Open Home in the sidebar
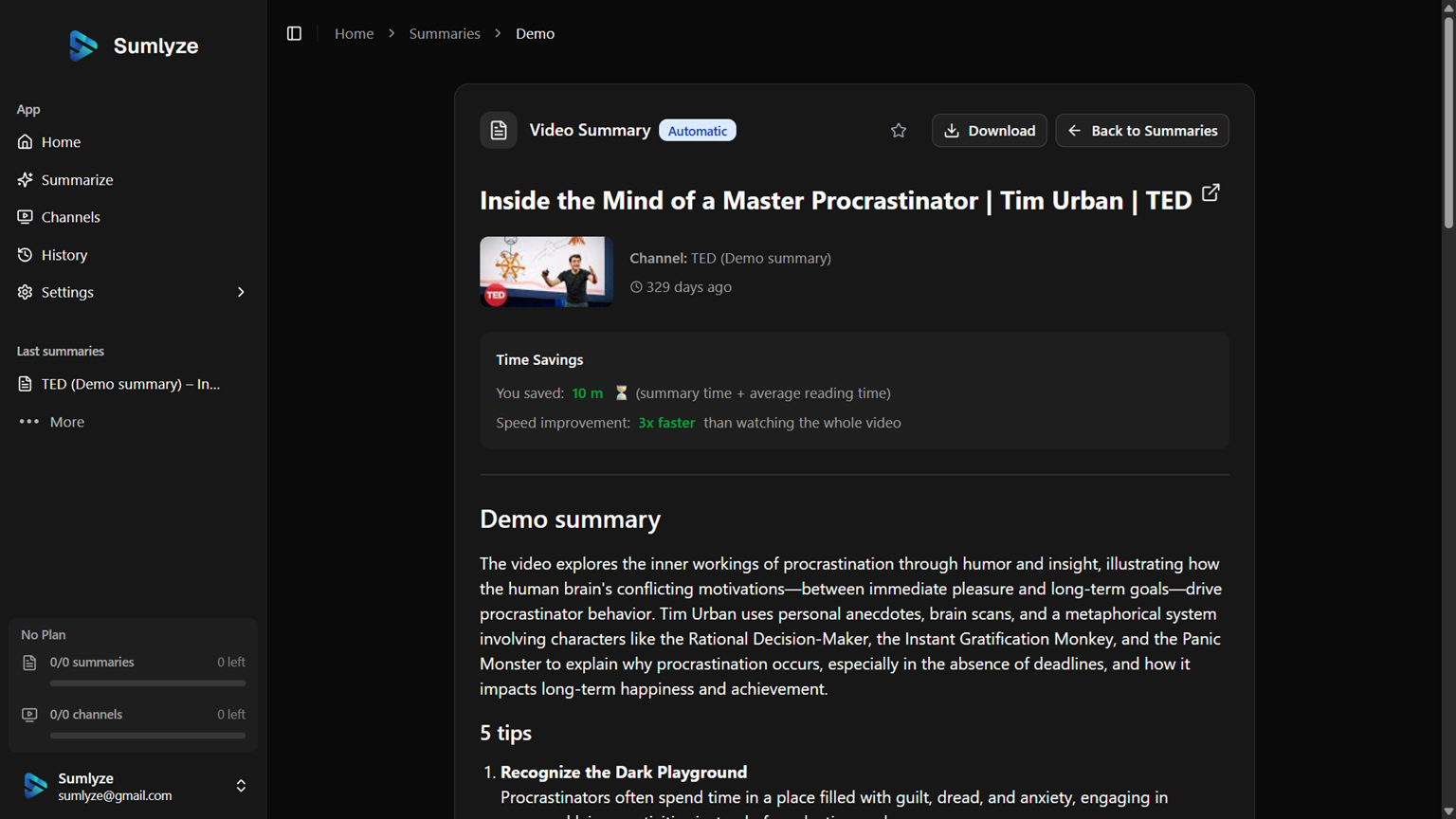 133,141
